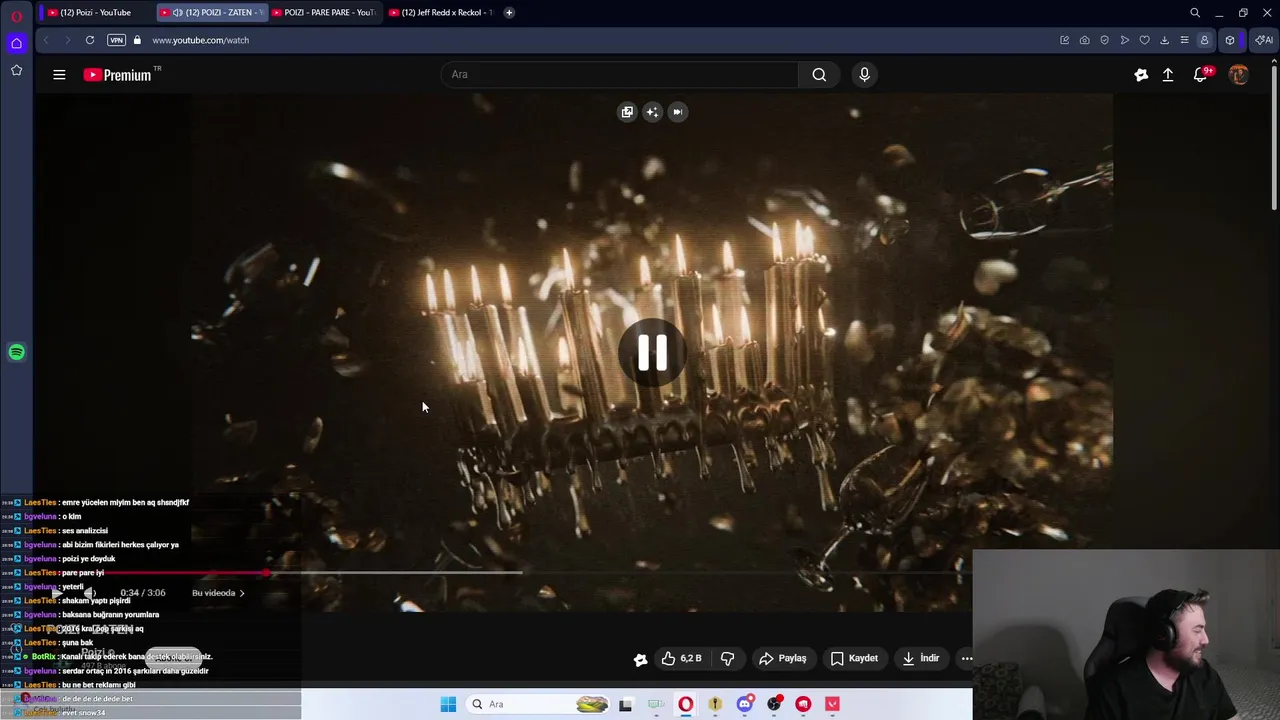Expand the 'Bu videoda' chapters chevron
The width and height of the screenshot is (1280, 720).
241,593
